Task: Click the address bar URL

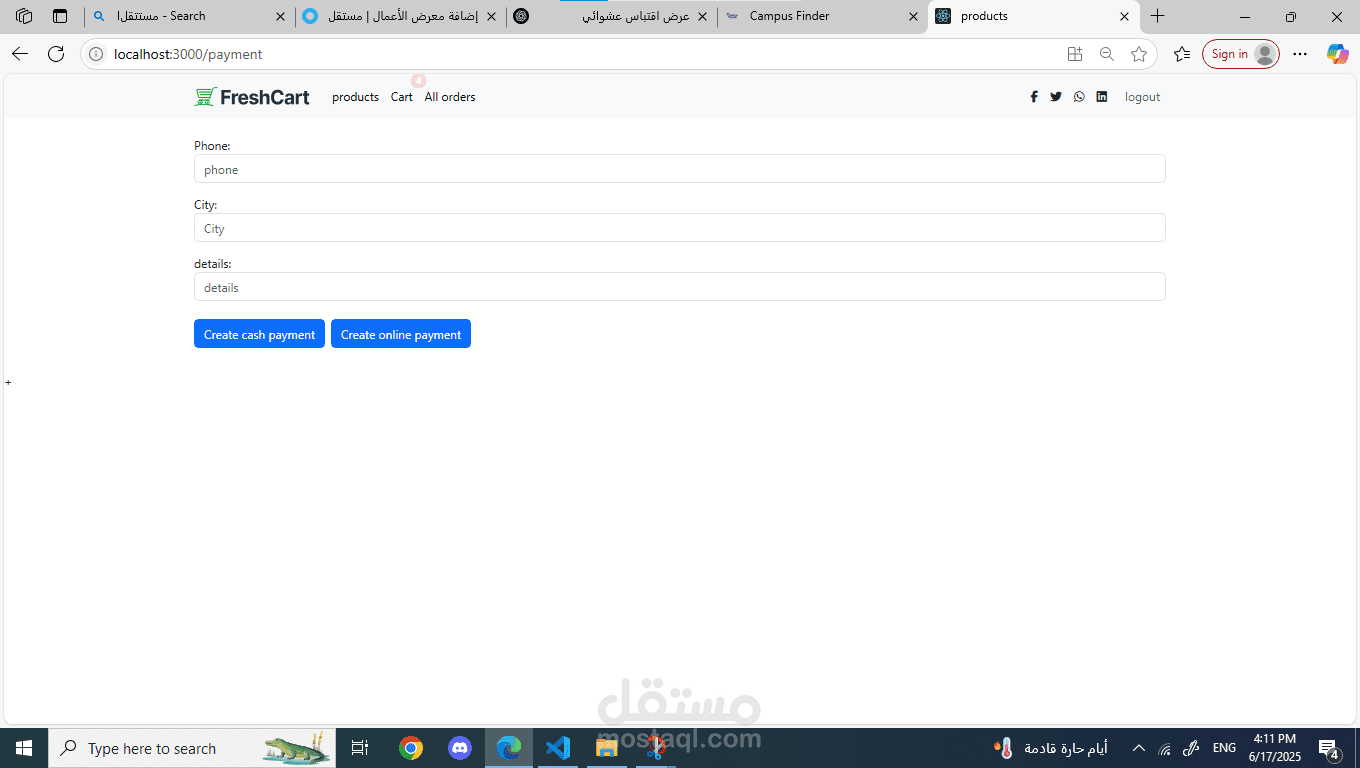Action: coord(188,54)
